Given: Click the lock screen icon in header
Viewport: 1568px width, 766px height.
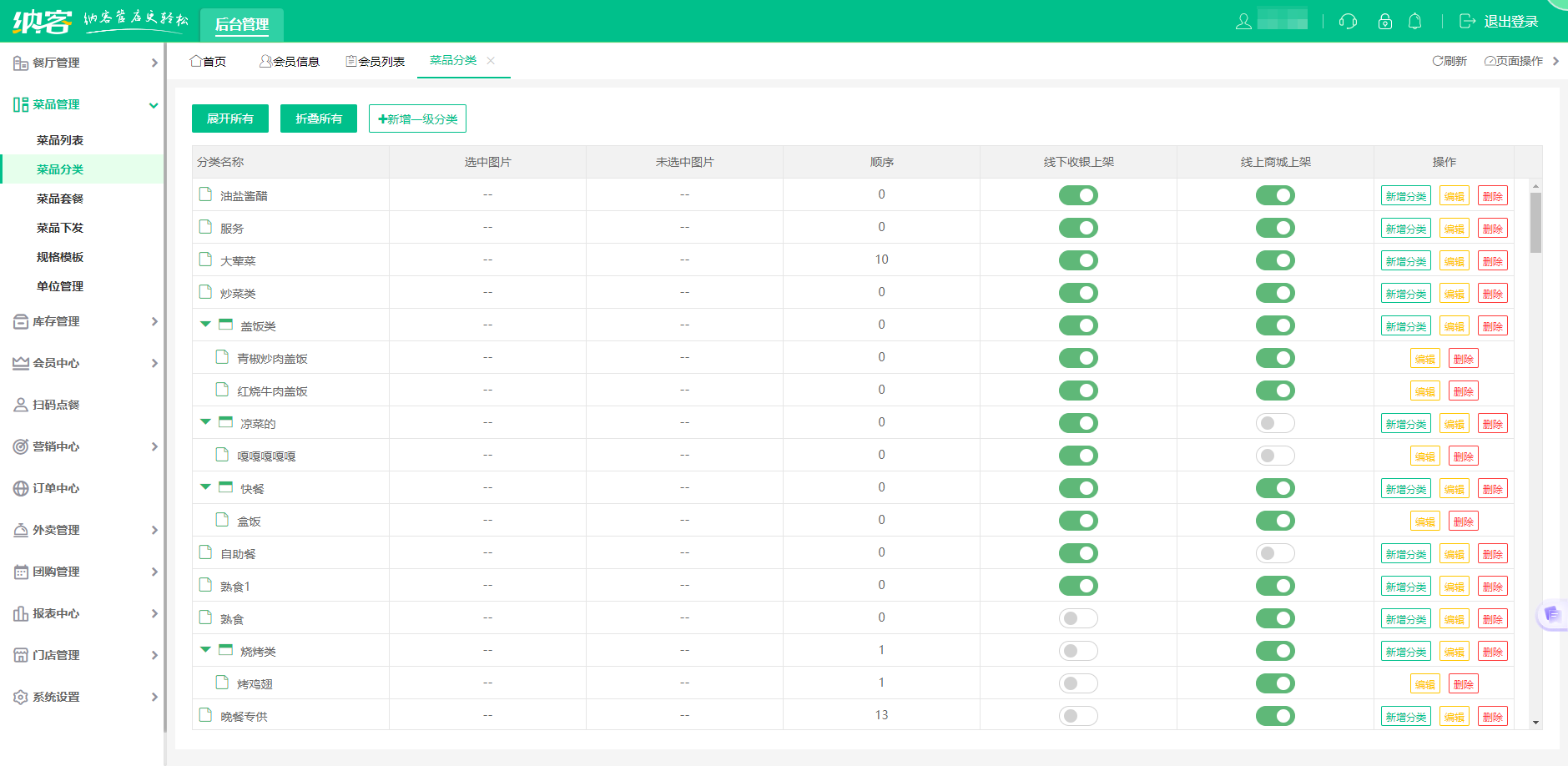Looking at the screenshot, I should click(x=1385, y=22).
